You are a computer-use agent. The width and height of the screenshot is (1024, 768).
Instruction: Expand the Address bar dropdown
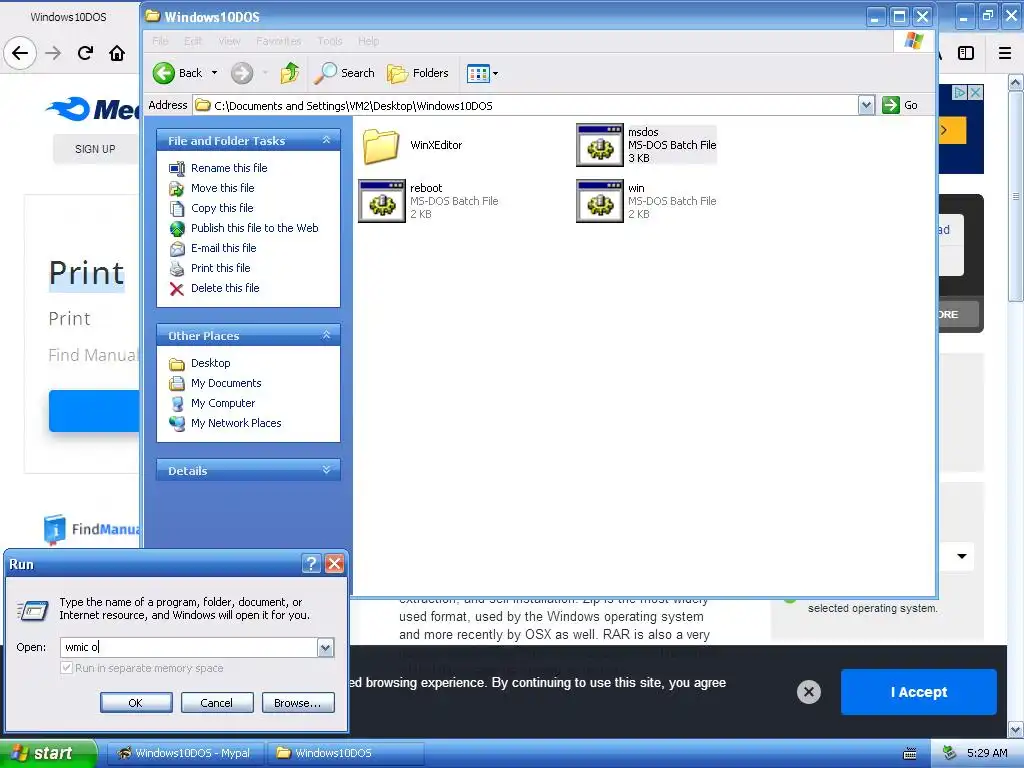click(x=866, y=105)
